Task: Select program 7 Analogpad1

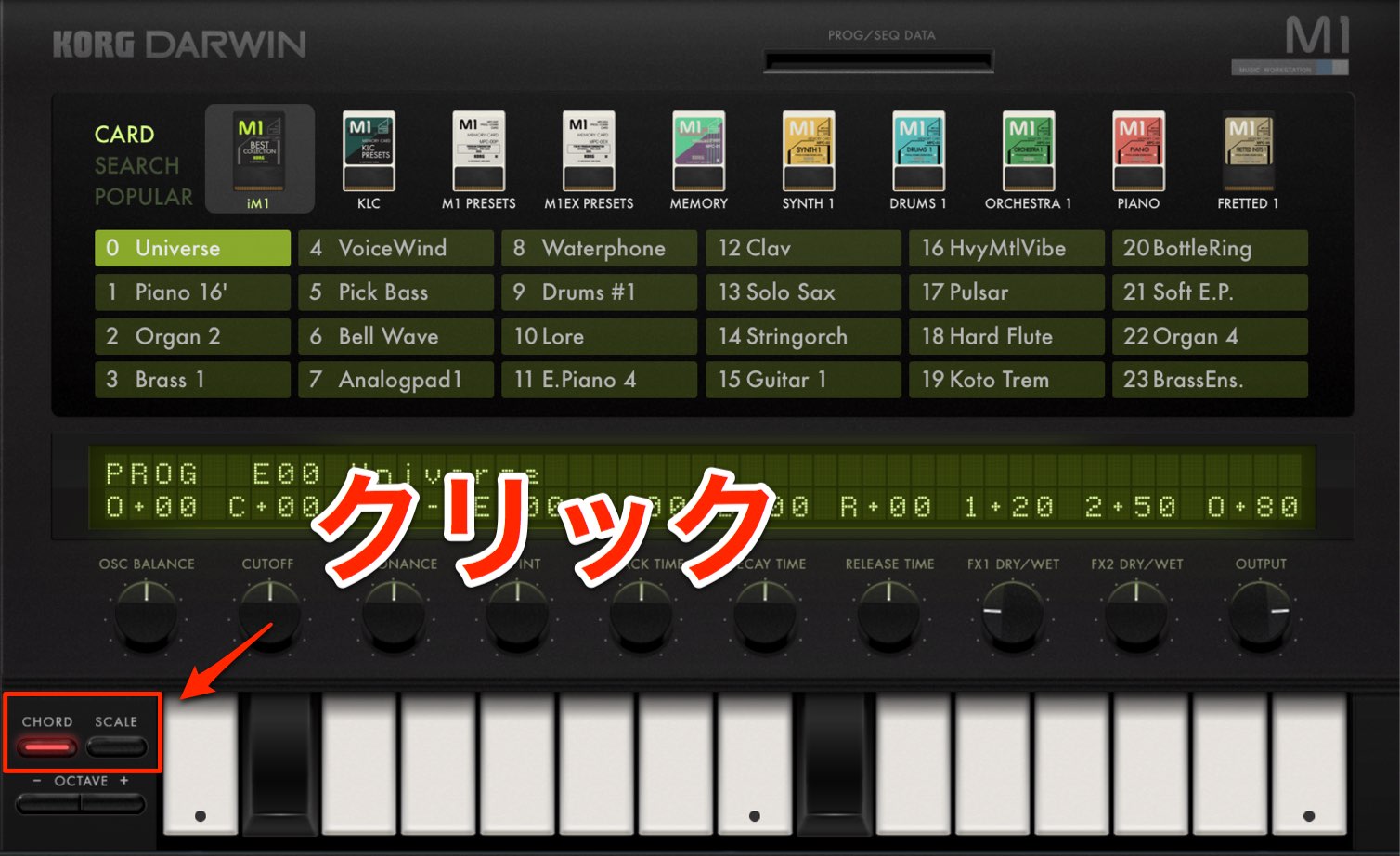Action: pos(395,380)
